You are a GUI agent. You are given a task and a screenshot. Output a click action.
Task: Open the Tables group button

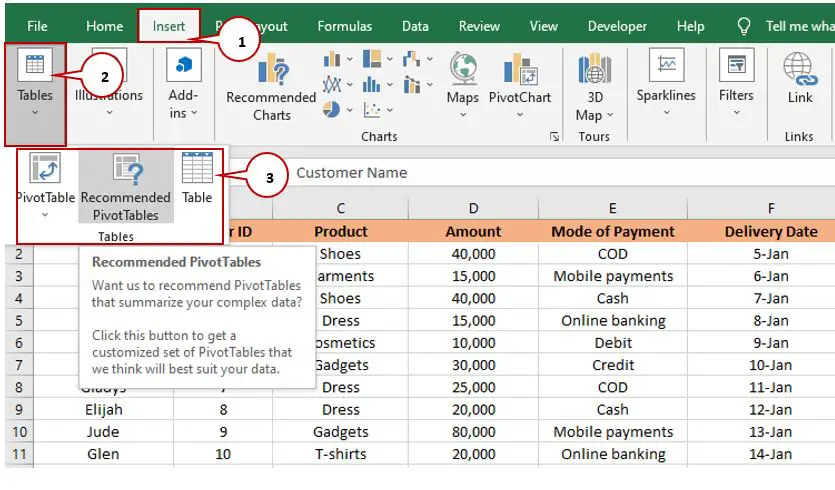tap(35, 94)
